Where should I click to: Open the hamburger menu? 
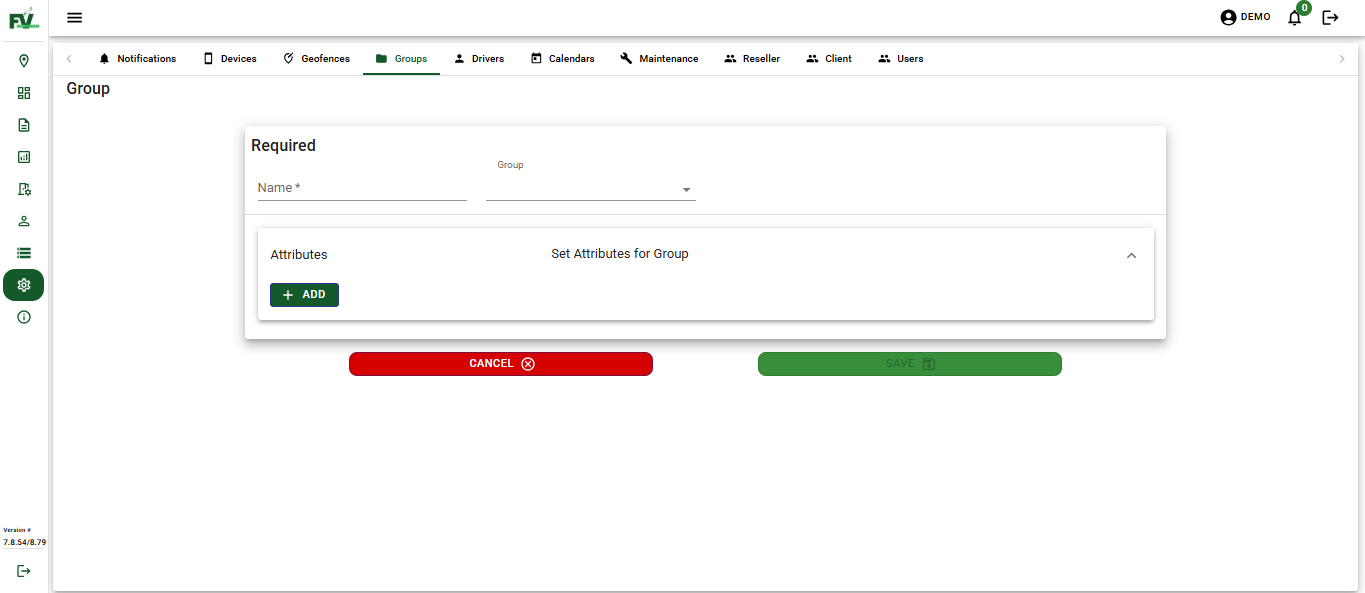coord(74,17)
